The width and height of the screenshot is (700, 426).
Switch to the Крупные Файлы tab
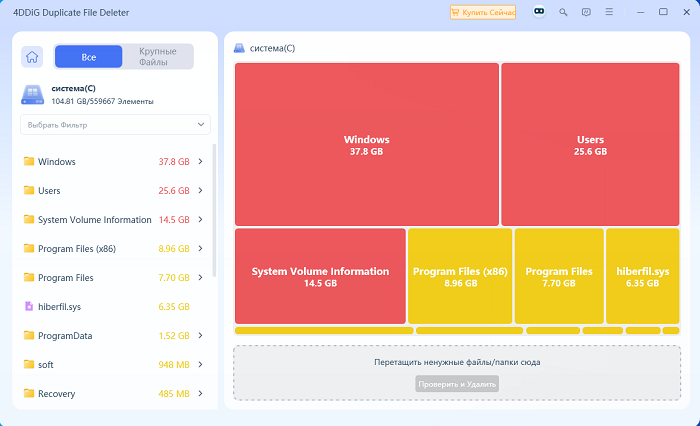point(158,57)
